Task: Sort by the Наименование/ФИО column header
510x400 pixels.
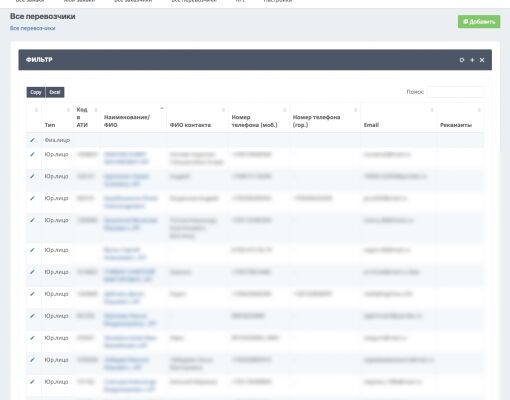Action: point(133,117)
